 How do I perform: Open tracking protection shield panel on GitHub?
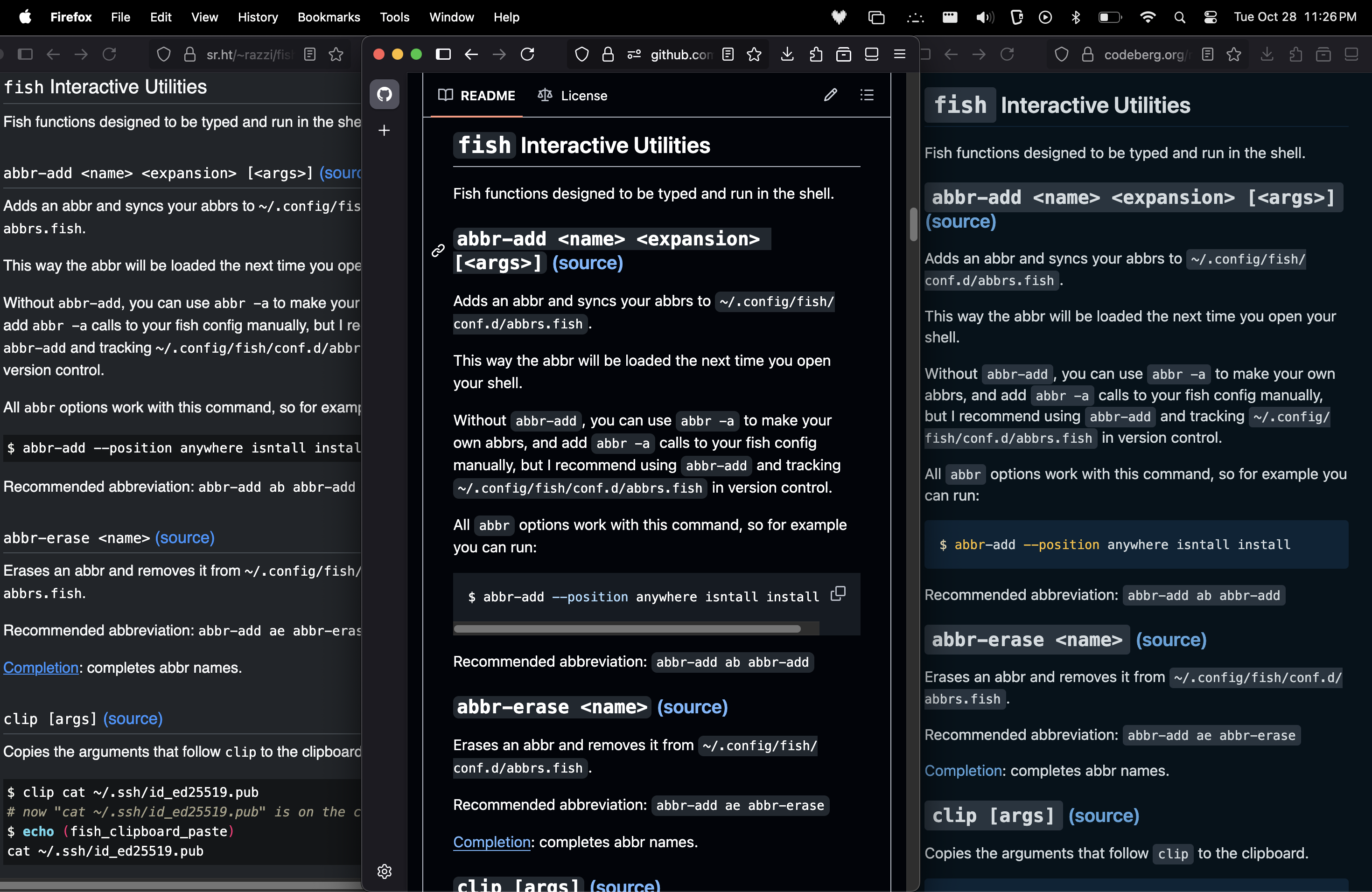pyautogui.click(x=582, y=54)
